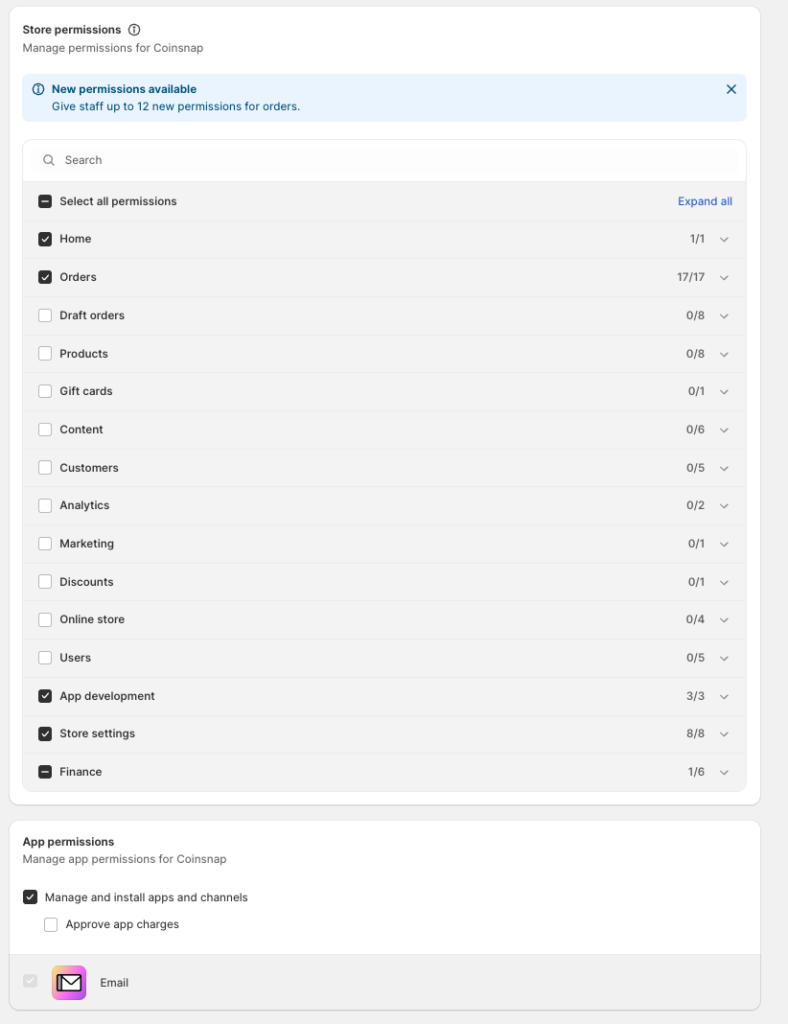The image size is (788, 1024).
Task: Click the Email app icon
Action: [70, 982]
